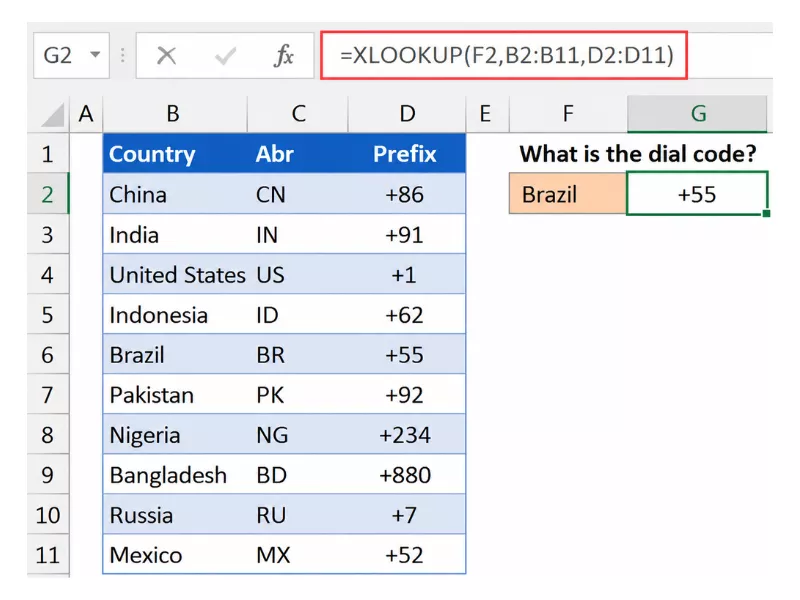Select the IN abbreviation cell
Screen dimensions: 800x600
[298, 234]
